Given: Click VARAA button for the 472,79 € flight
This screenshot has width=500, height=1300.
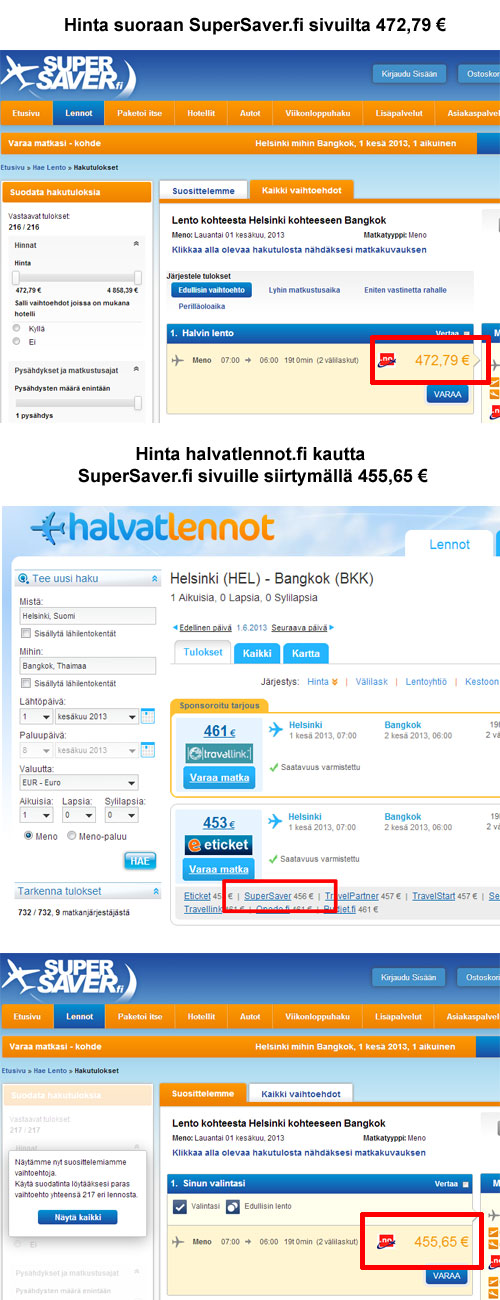Looking at the screenshot, I should (x=446, y=394).
